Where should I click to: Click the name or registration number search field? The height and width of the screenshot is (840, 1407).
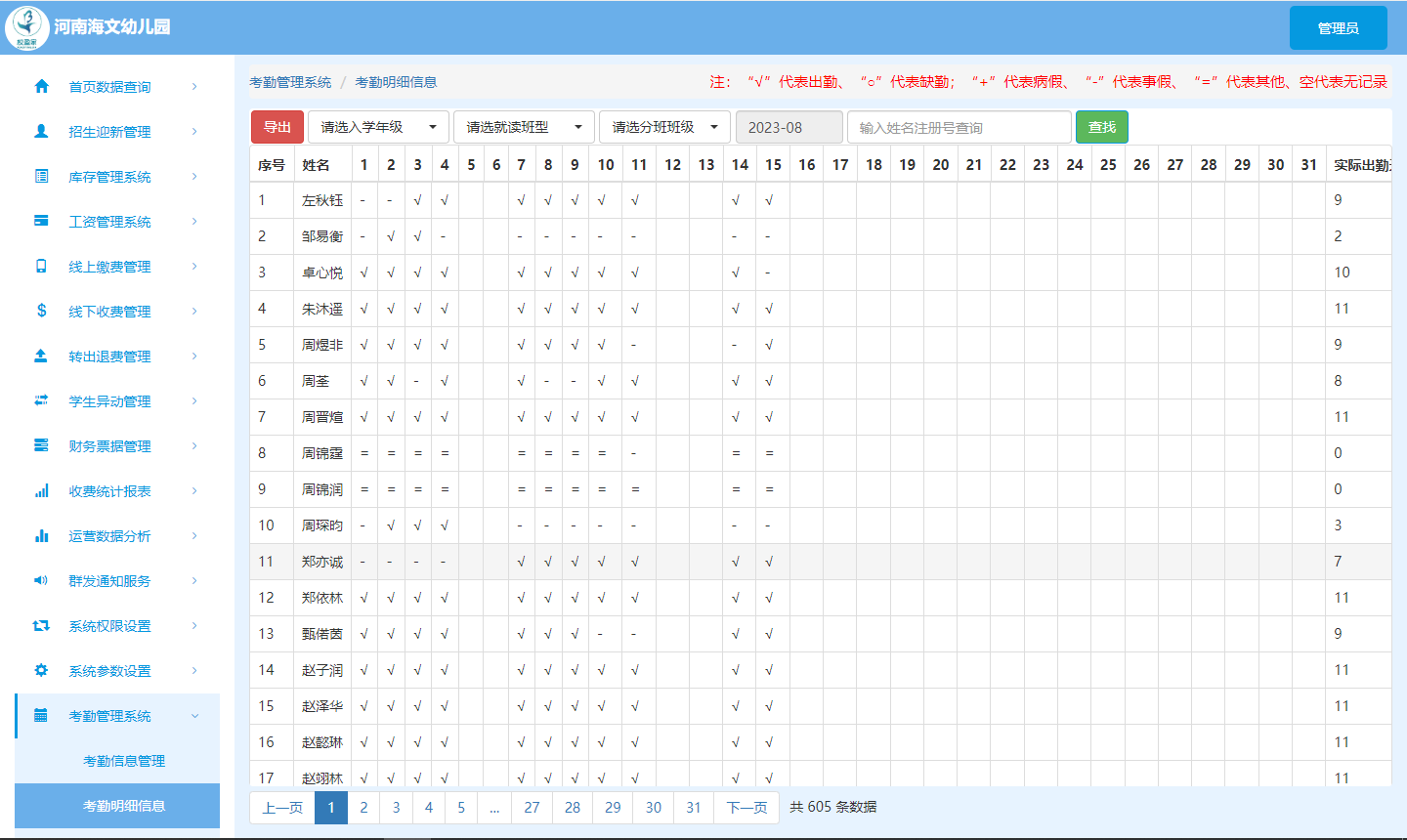pos(959,127)
